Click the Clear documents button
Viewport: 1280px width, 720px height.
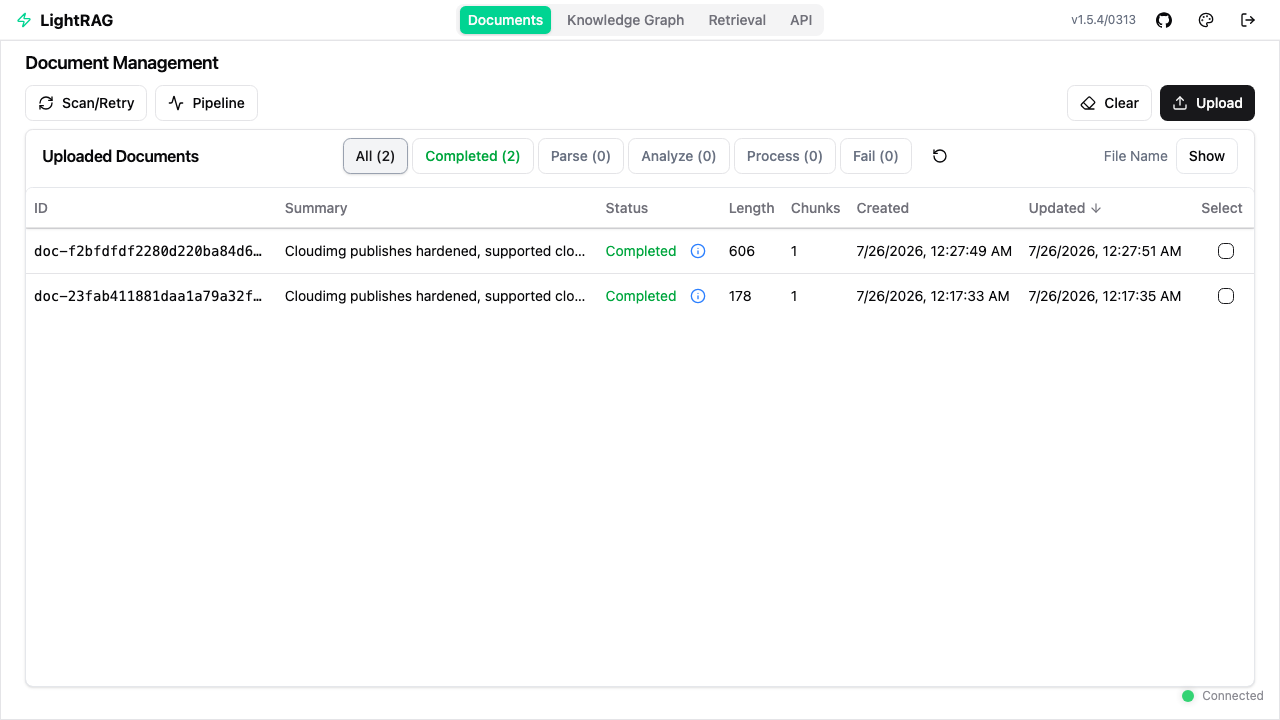(x=1109, y=103)
